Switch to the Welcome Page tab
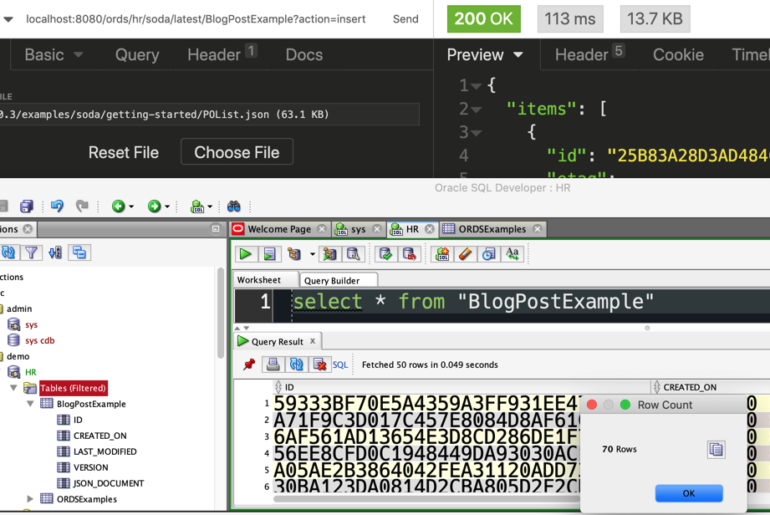Viewport: 770px width, 515px height. coord(278,229)
